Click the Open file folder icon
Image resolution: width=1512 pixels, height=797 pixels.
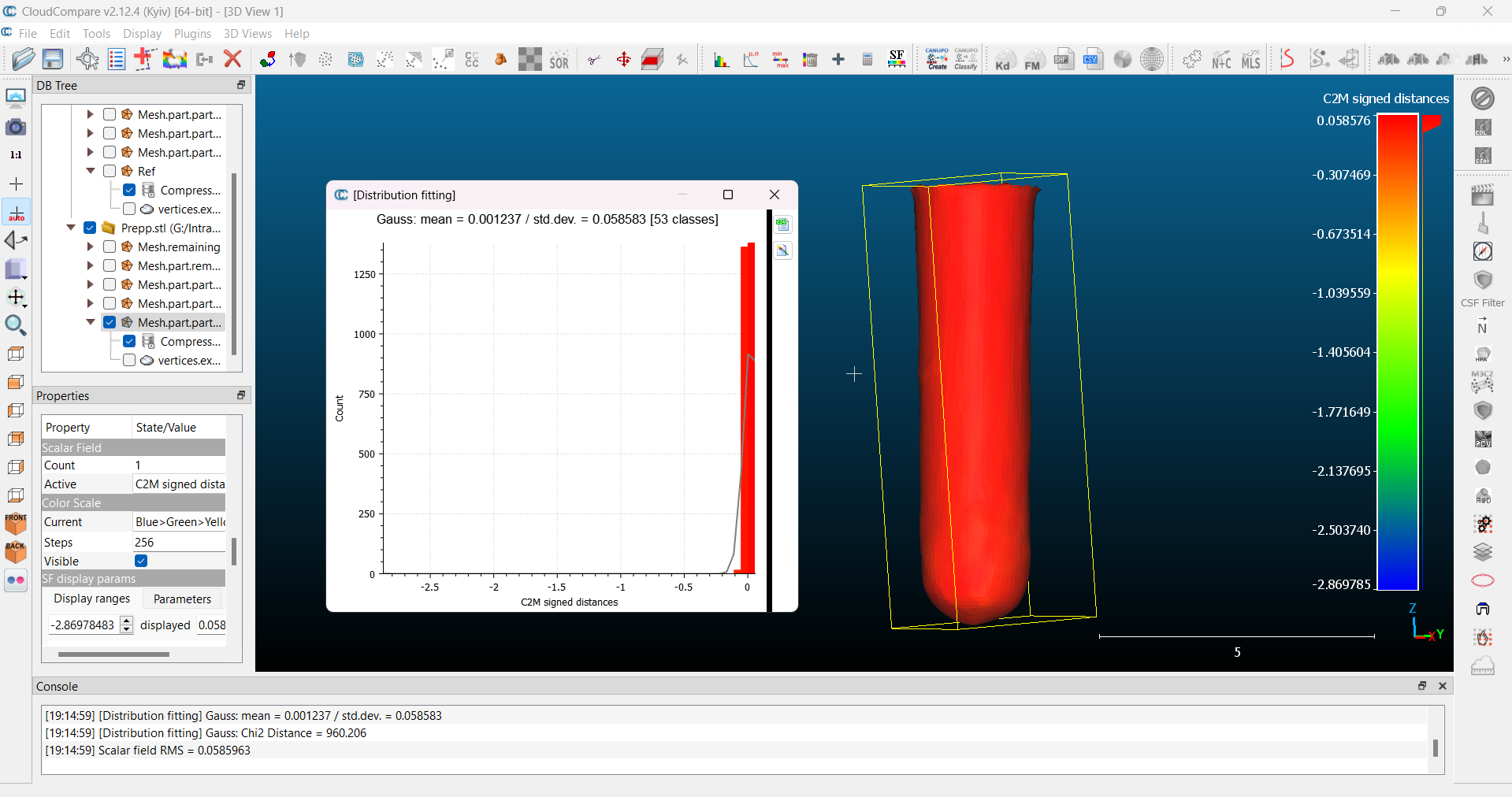click(x=23, y=59)
